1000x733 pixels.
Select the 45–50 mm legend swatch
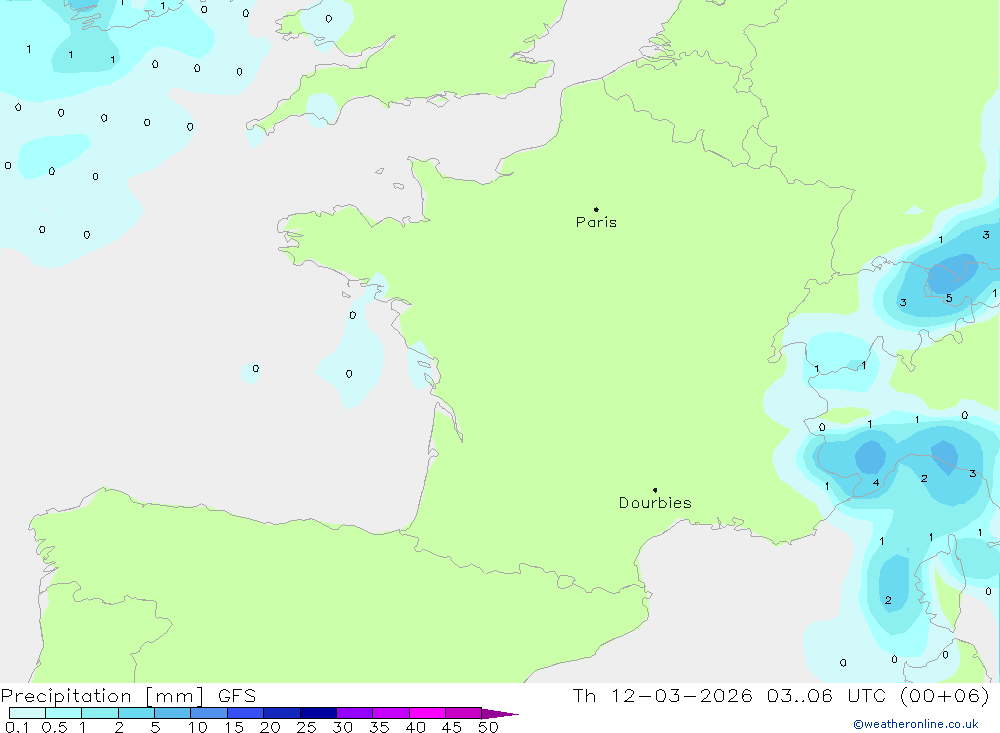point(464,713)
